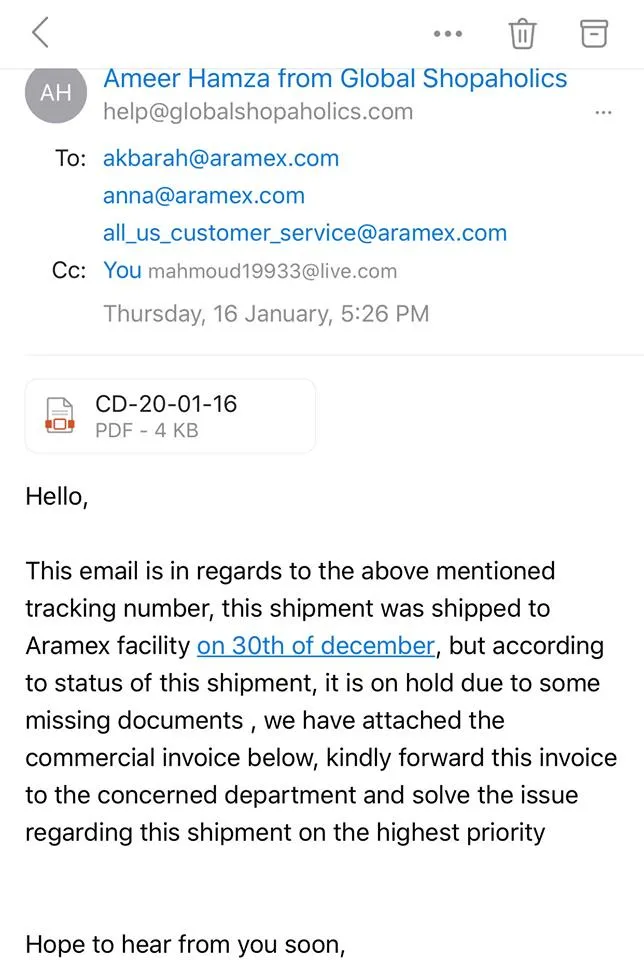The image size is (644, 960).
Task: Open message options dots beside sender address
Action: coord(603,113)
